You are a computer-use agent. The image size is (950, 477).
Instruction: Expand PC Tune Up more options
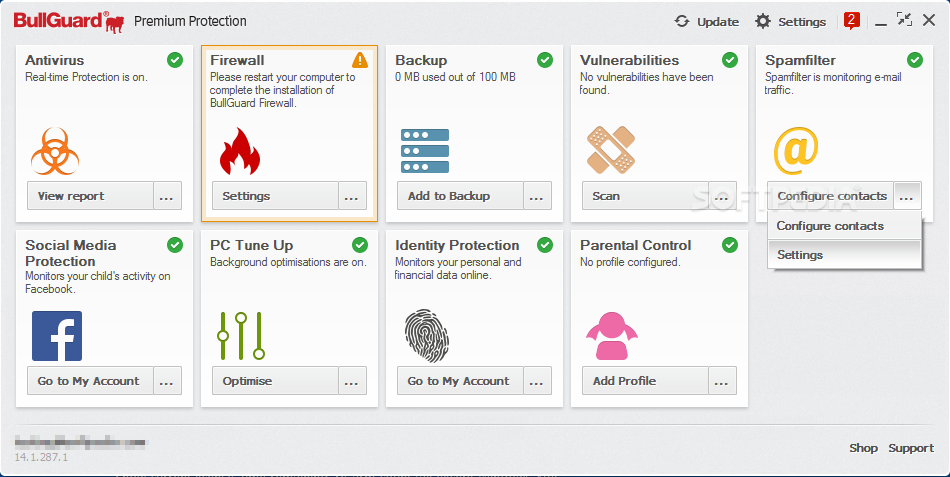pos(352,381)
